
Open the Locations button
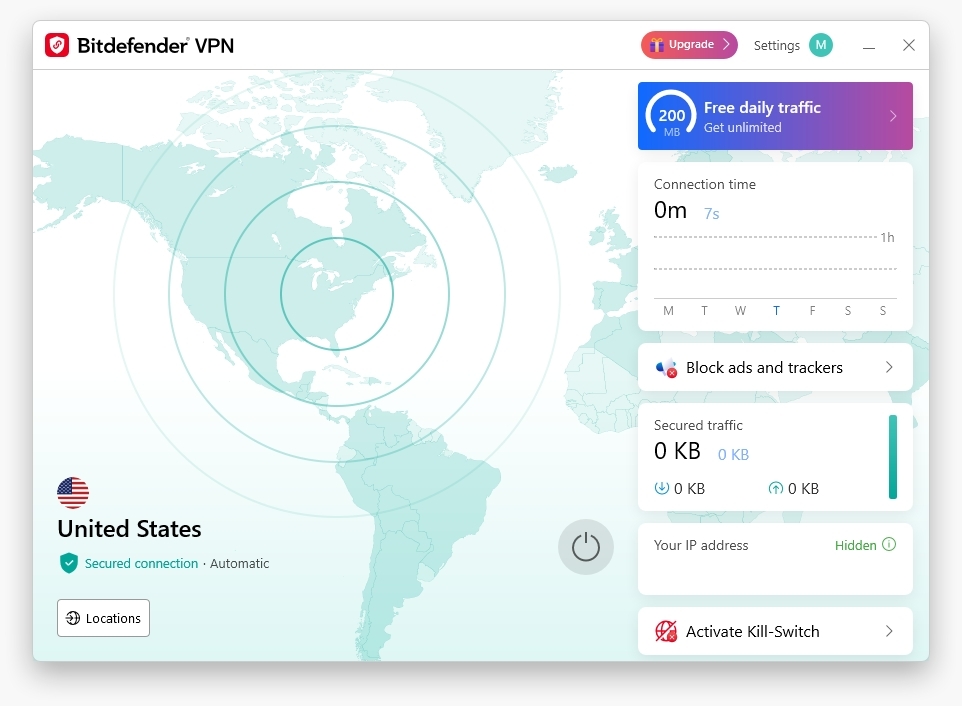pos(104,618)
